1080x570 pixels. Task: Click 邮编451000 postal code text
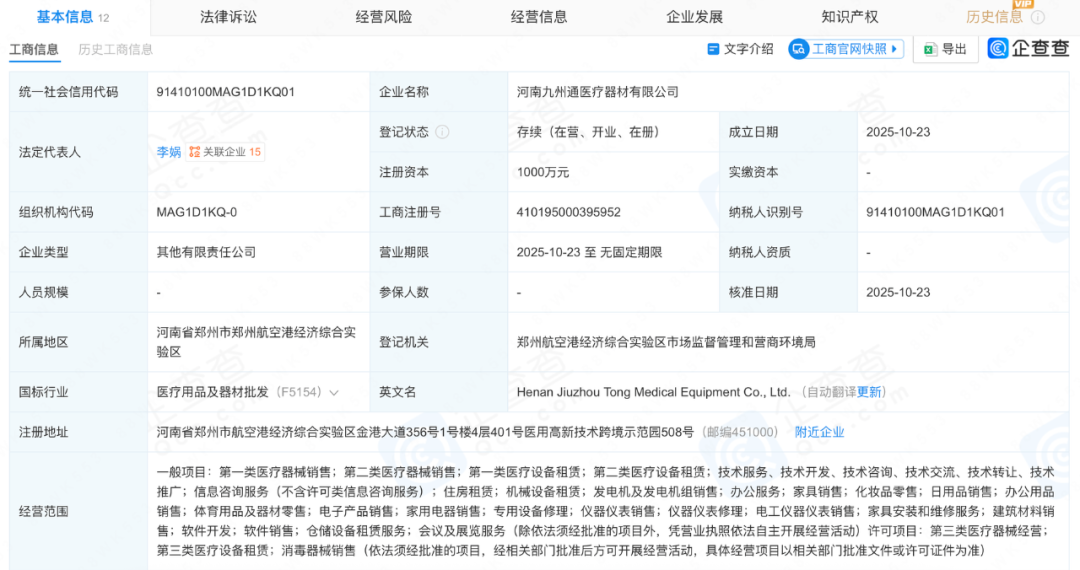pyautogui.click(x=740, y=432)
